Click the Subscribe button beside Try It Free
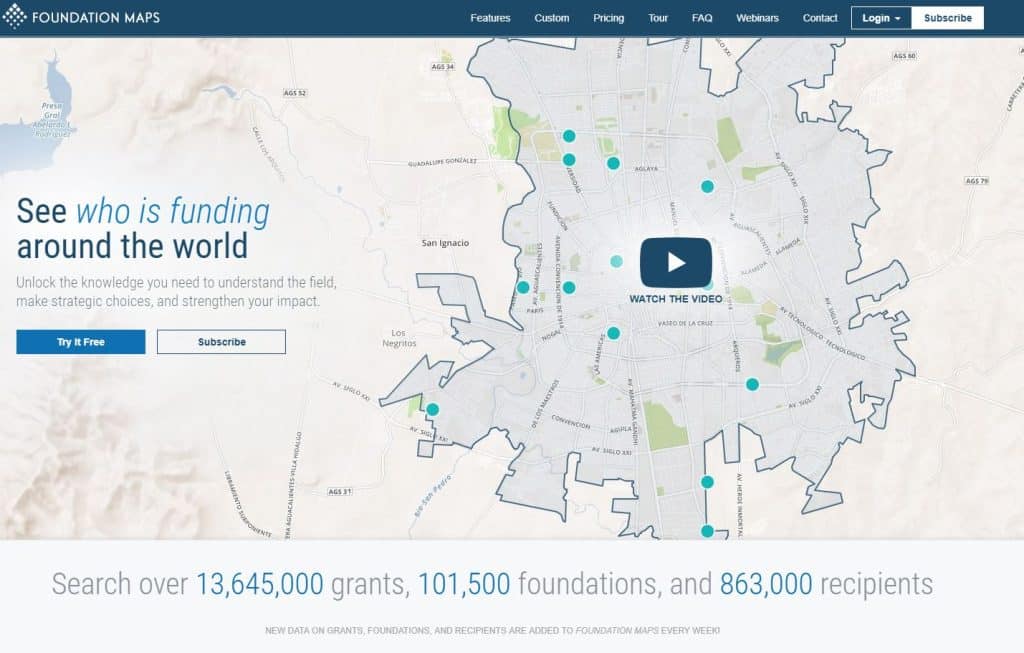This screenshot has height=653, width=1024. [221, 342]
